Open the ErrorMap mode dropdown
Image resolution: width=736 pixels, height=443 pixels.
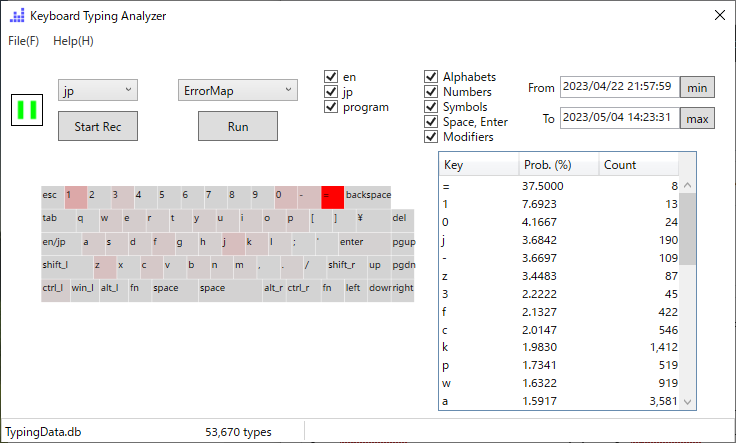point(238,90)
